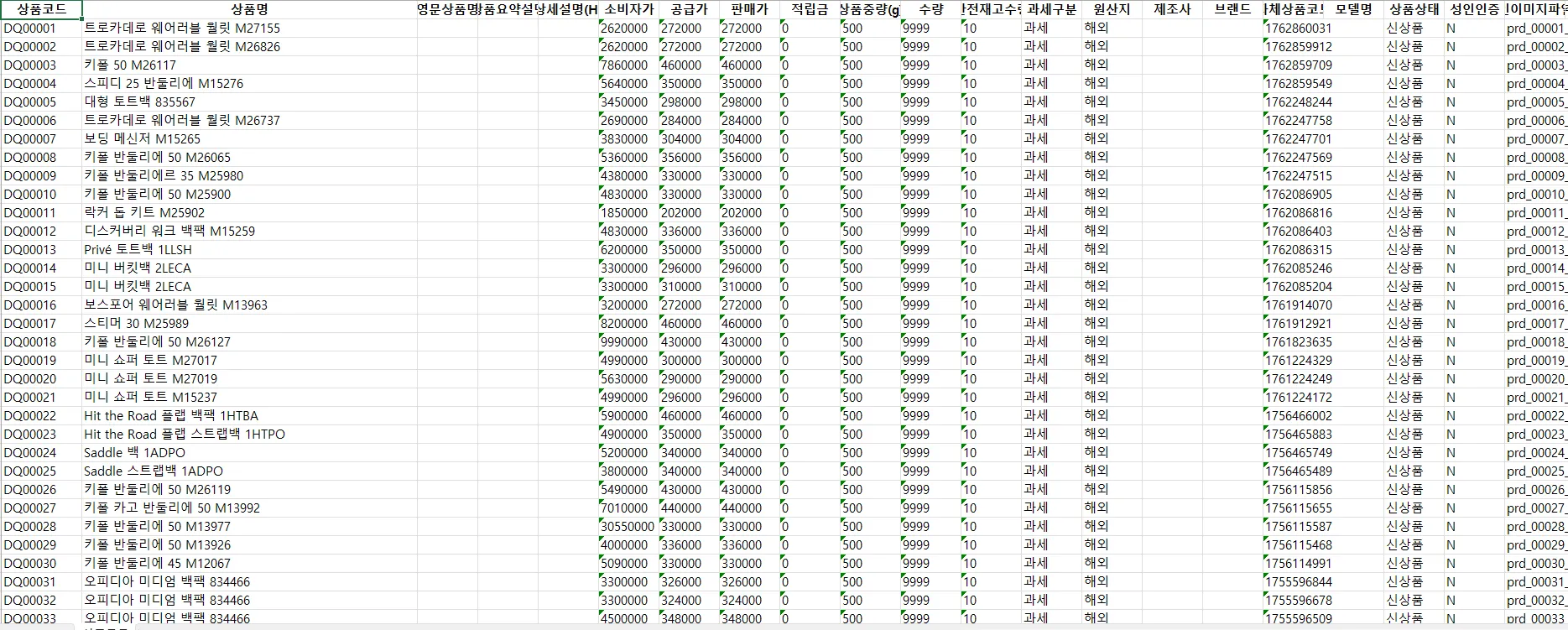
Task: Select consumer price 1850000
Action: [x=628, y=212]
